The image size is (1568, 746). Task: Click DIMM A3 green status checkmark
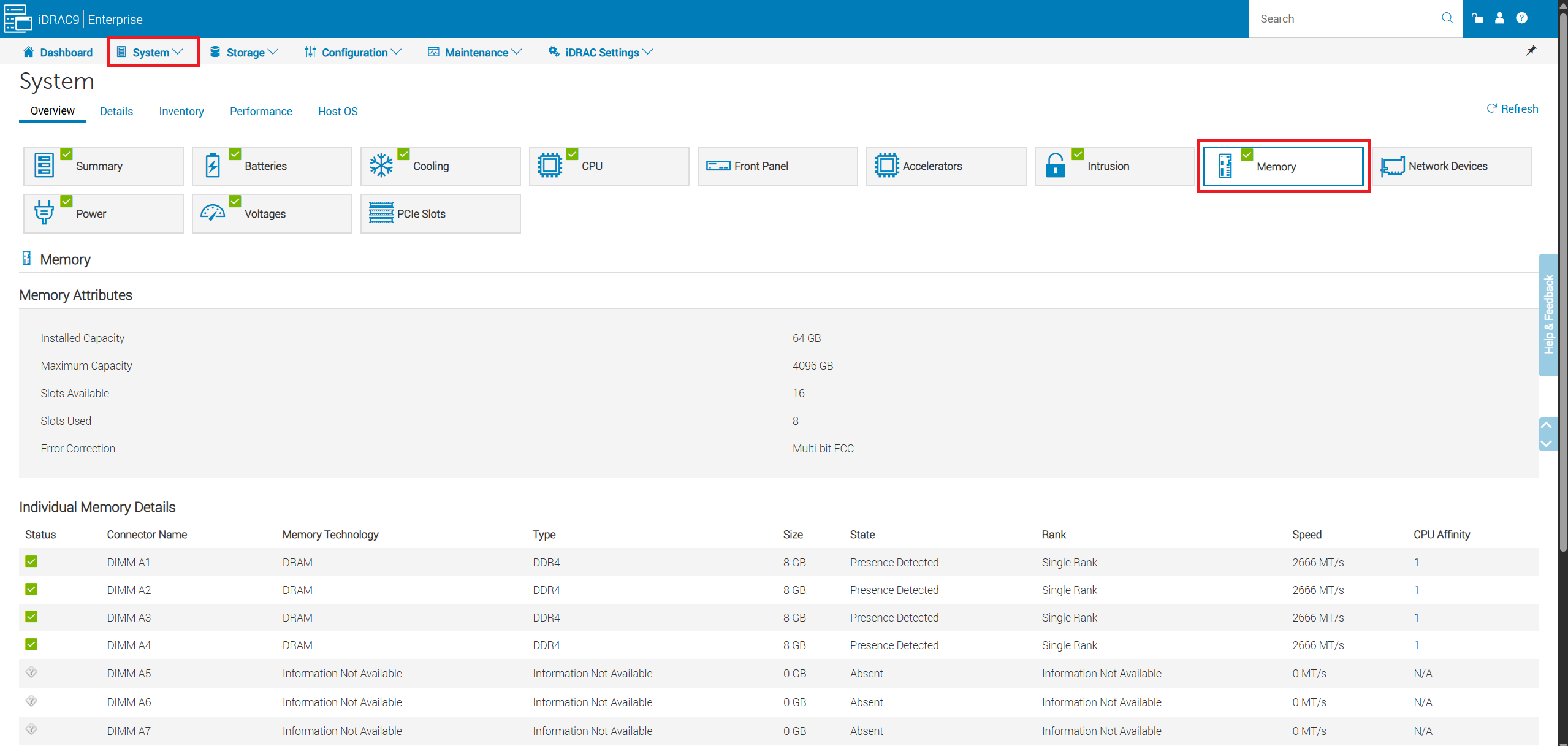[31, 617]
